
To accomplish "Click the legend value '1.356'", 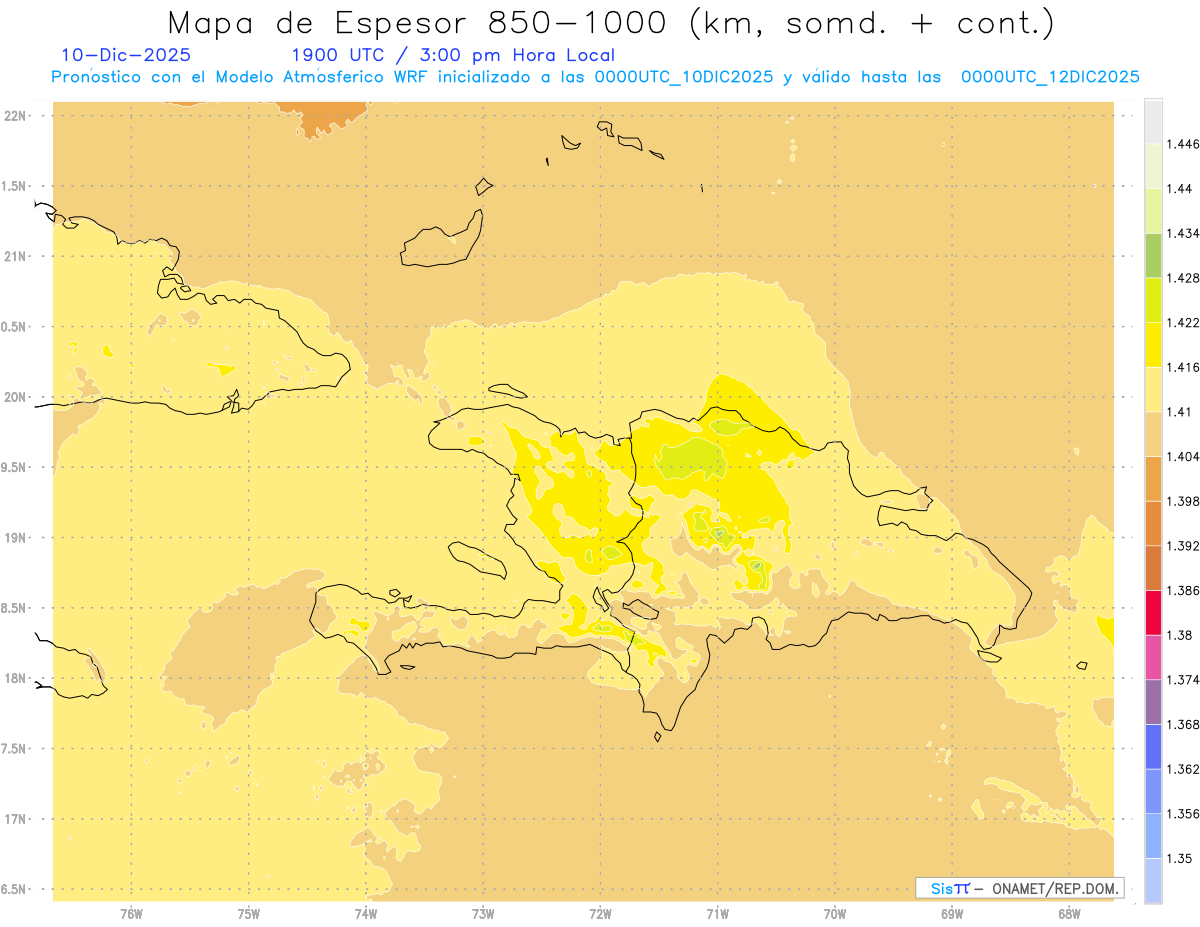I will pos(1185,813).
